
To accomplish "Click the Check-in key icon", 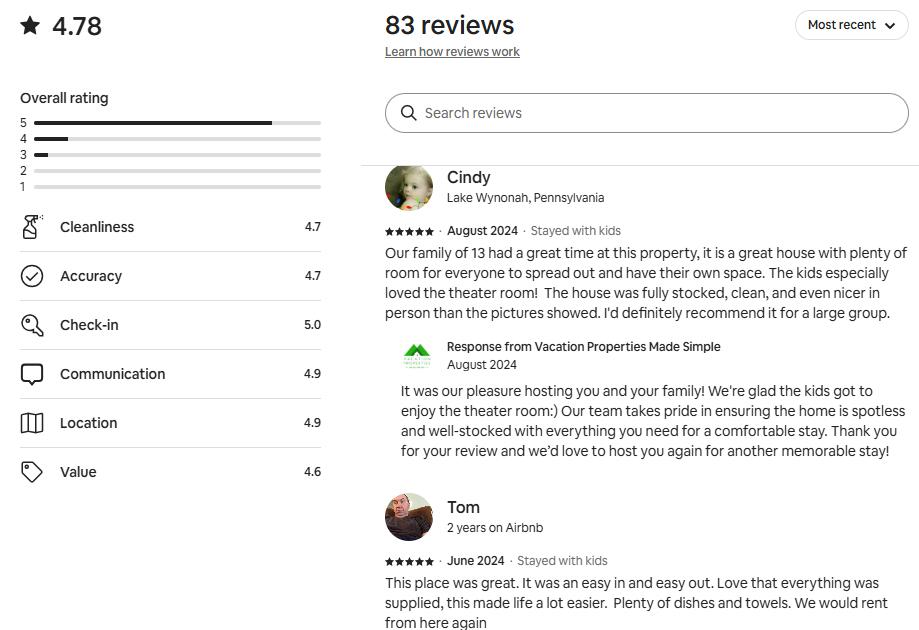I will coord(32,325).
